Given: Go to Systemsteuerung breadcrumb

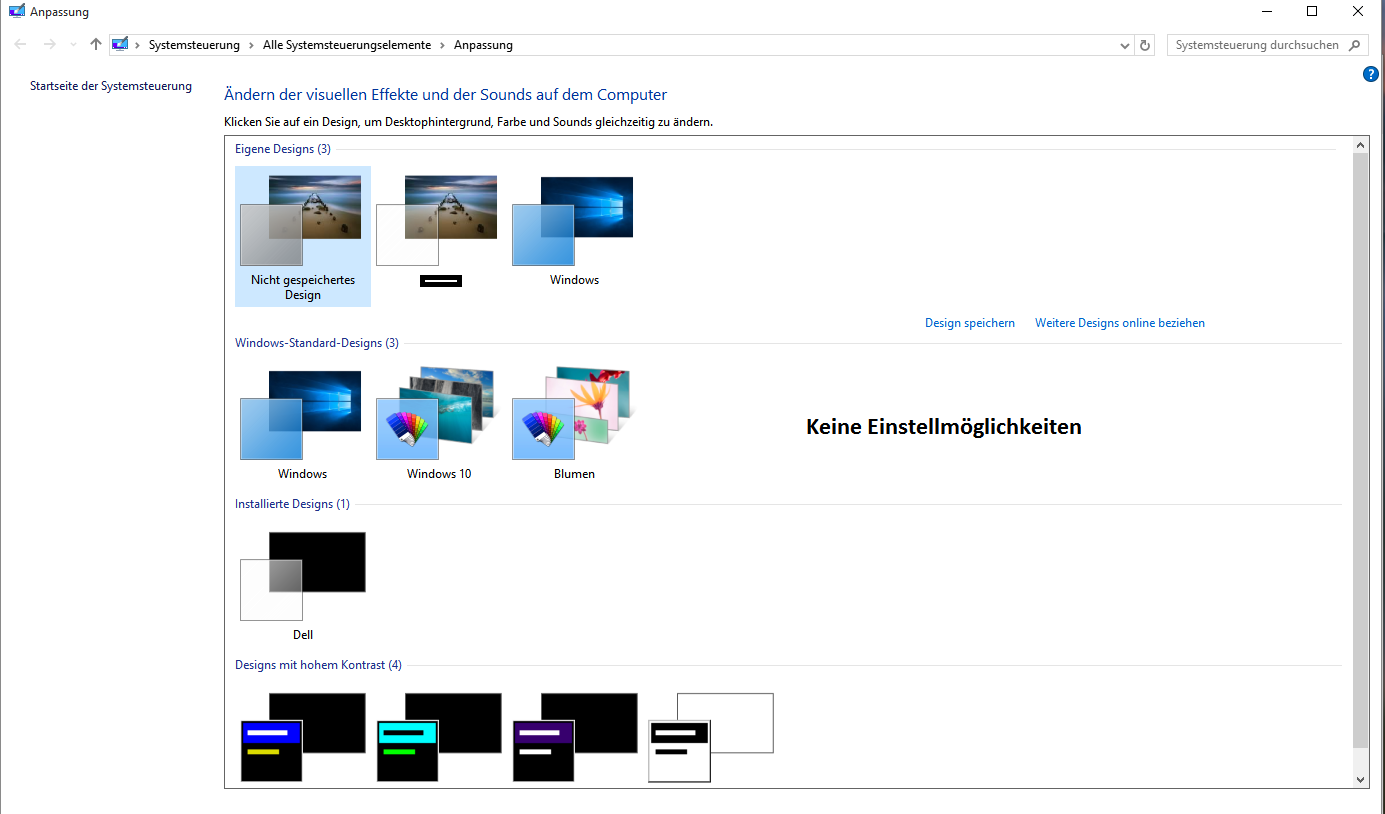Looking at the screenshot, I should tap(194, 45).
